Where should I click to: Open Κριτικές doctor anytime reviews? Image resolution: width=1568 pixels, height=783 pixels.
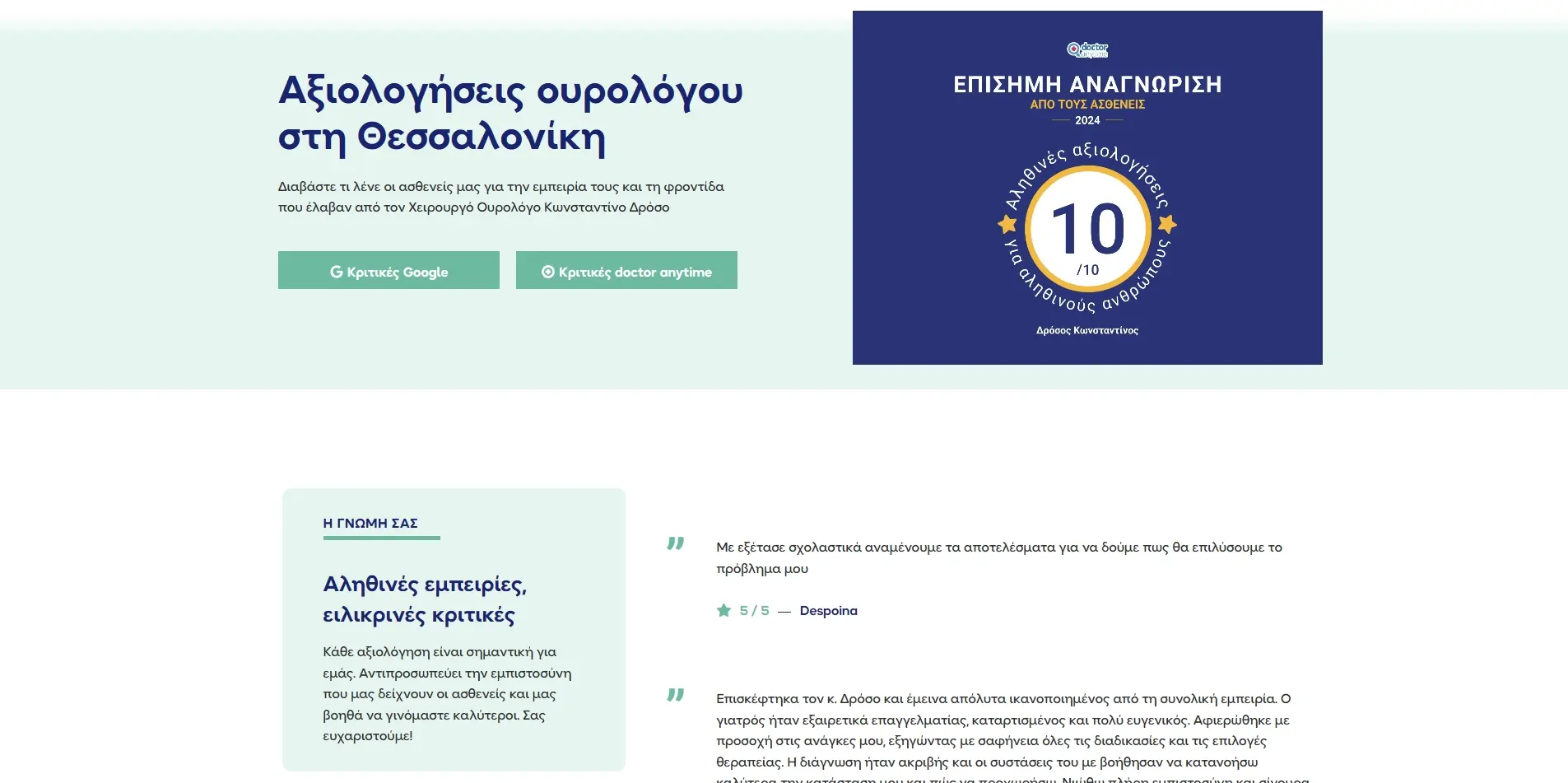tap(626, 270)
